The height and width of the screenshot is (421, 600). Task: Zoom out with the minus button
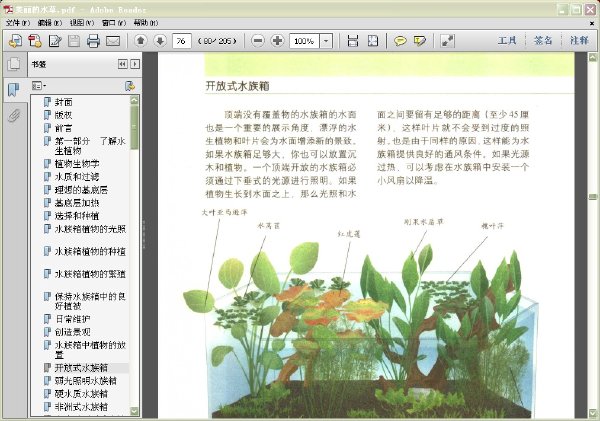pos(258,41)
